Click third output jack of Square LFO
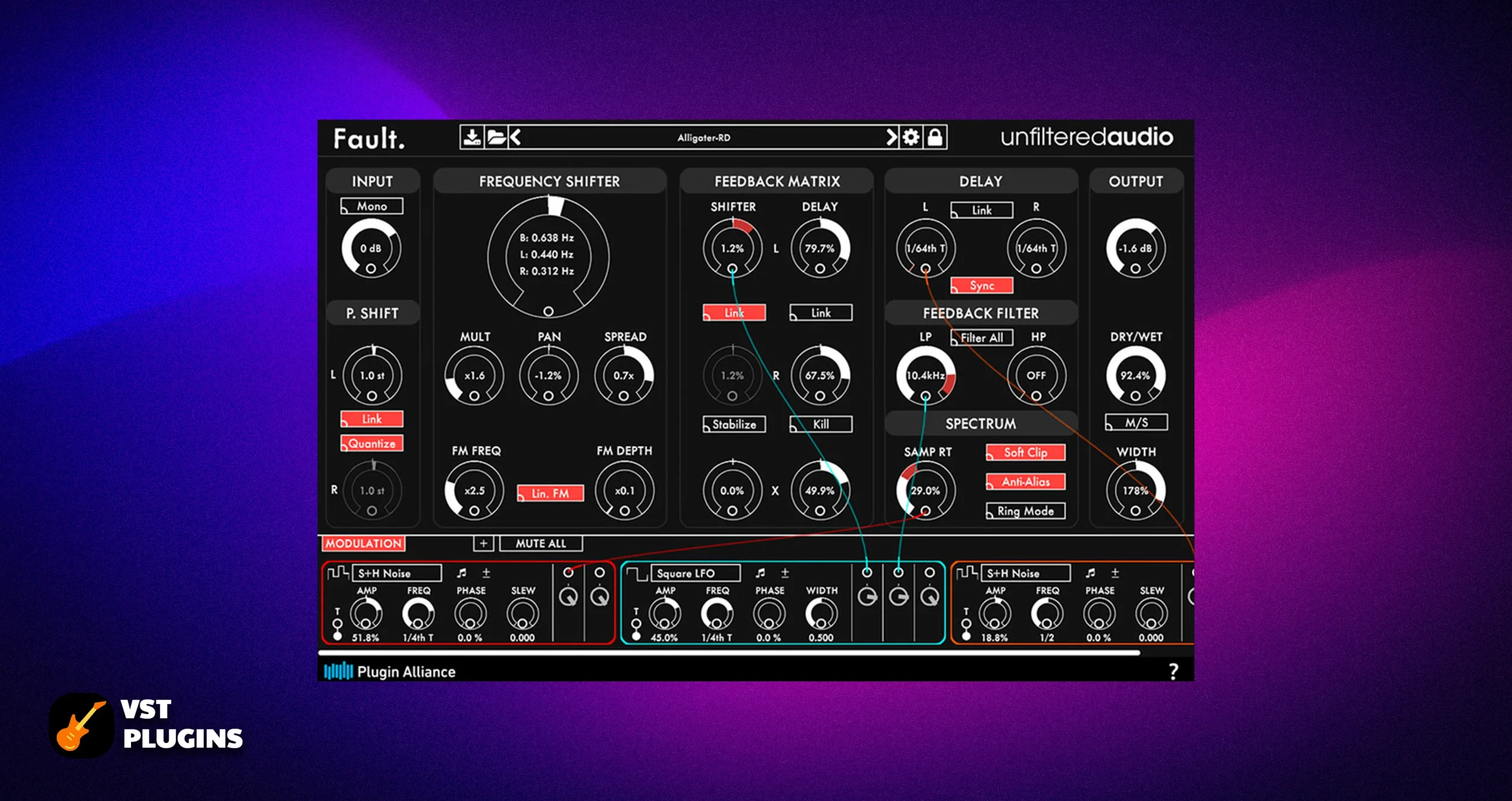The width and height of the screenshot is (1512, 801). point(930,572)
